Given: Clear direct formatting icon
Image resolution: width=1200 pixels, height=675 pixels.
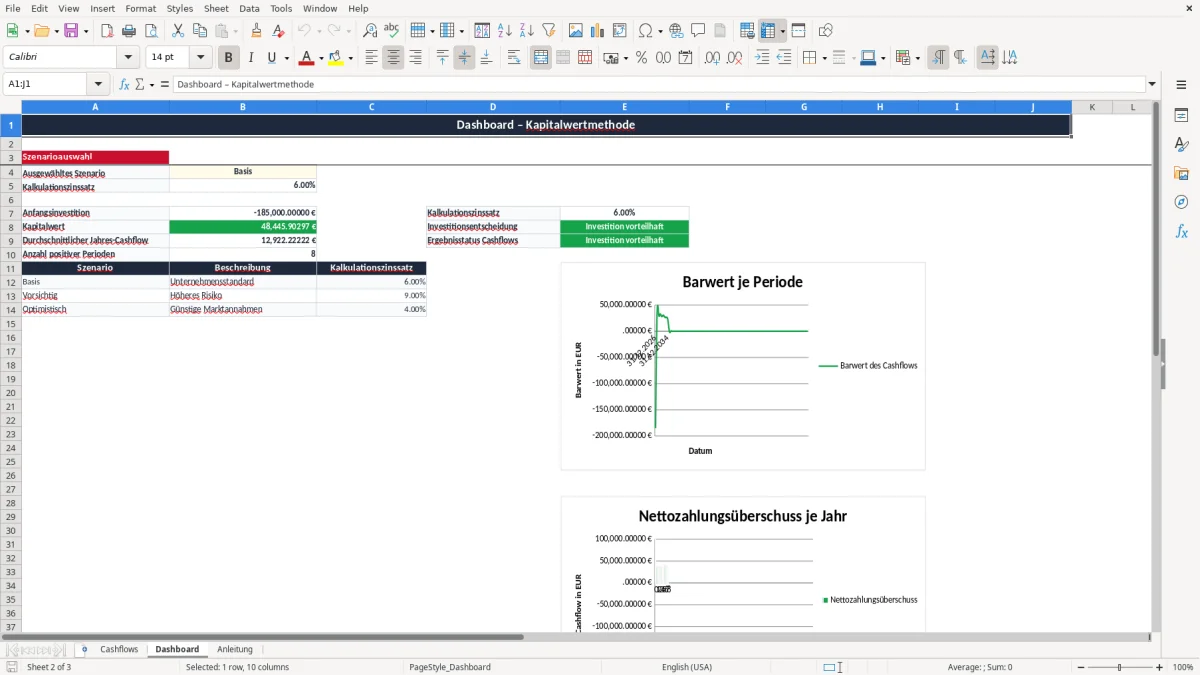Looking at the screenshot, I should (x=278, y=31).
